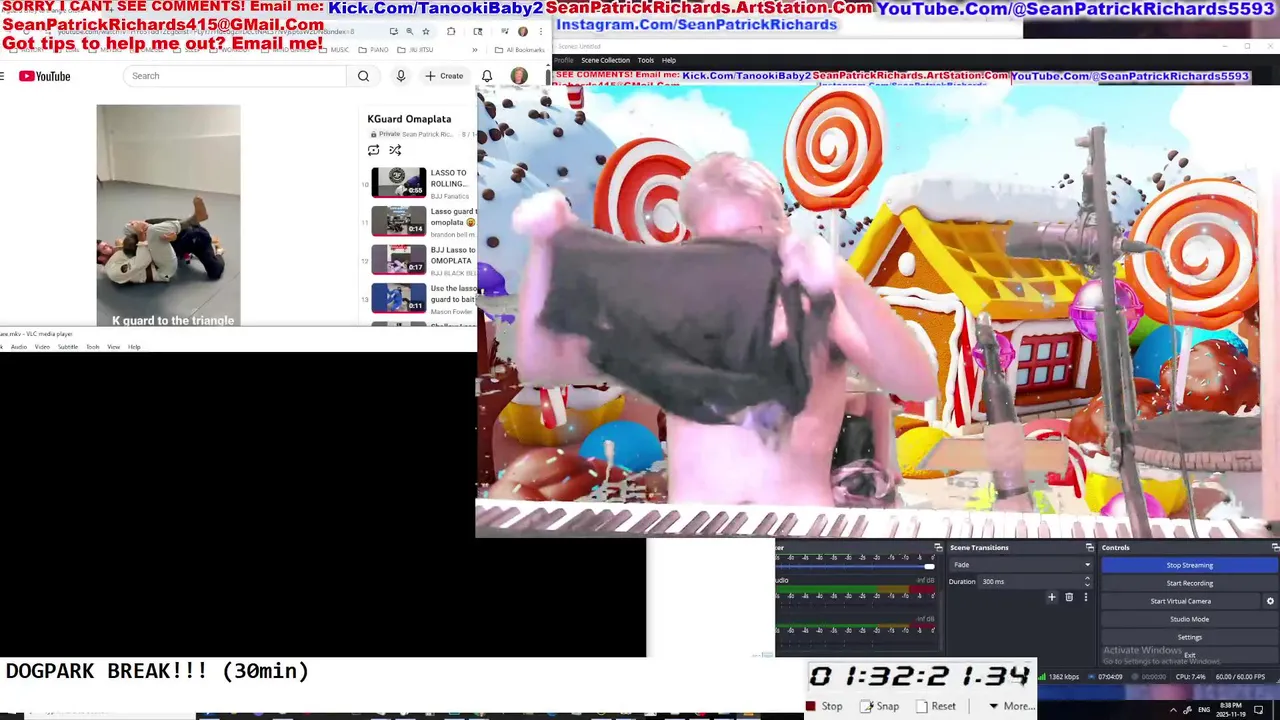Open the YouTube account avatar menu
This screenshot has width=1280, height=720.
point(519,76)
